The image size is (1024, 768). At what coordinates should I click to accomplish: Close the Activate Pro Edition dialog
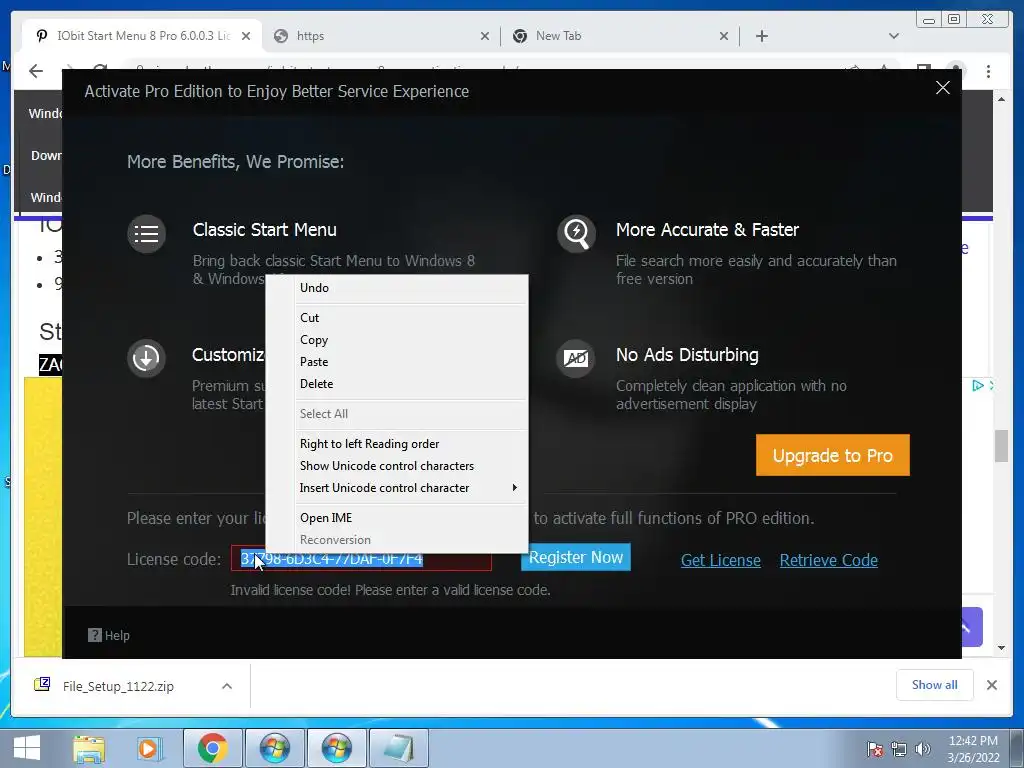[942, 88]
